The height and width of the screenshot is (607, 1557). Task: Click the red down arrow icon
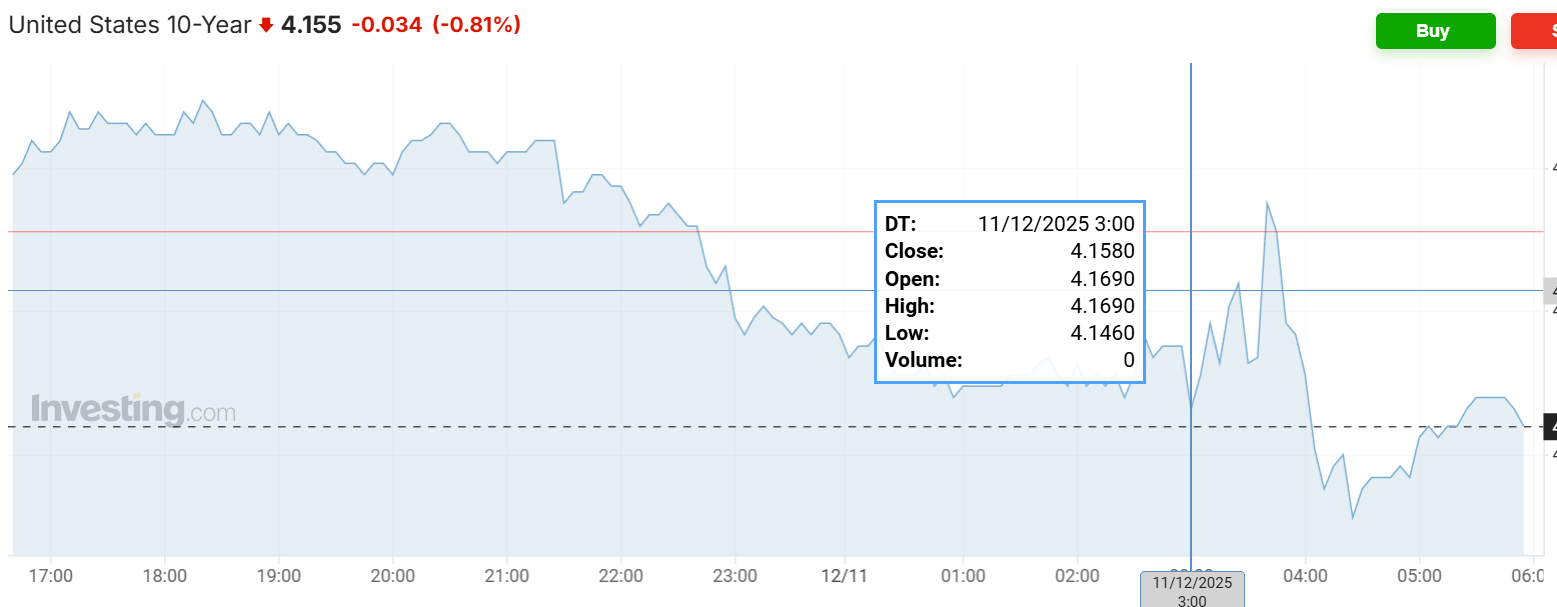tap(266, 26)
